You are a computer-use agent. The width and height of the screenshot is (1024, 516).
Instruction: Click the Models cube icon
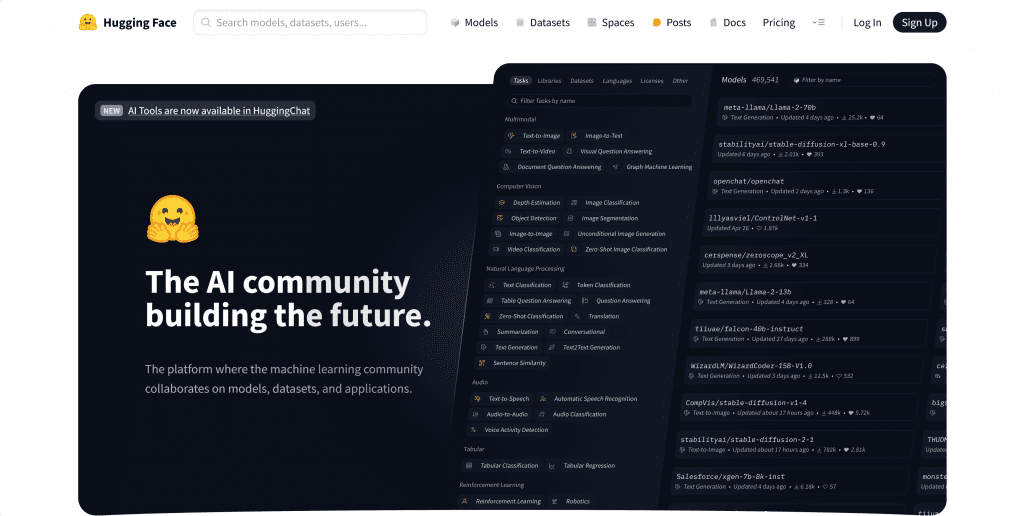click(455, 23)
